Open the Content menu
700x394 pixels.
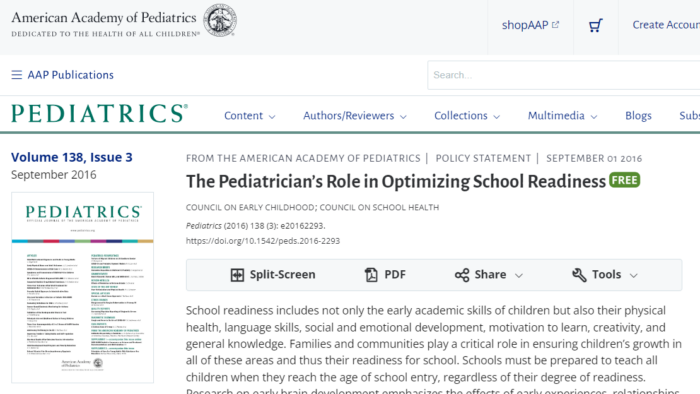click(x=250, y=116)
